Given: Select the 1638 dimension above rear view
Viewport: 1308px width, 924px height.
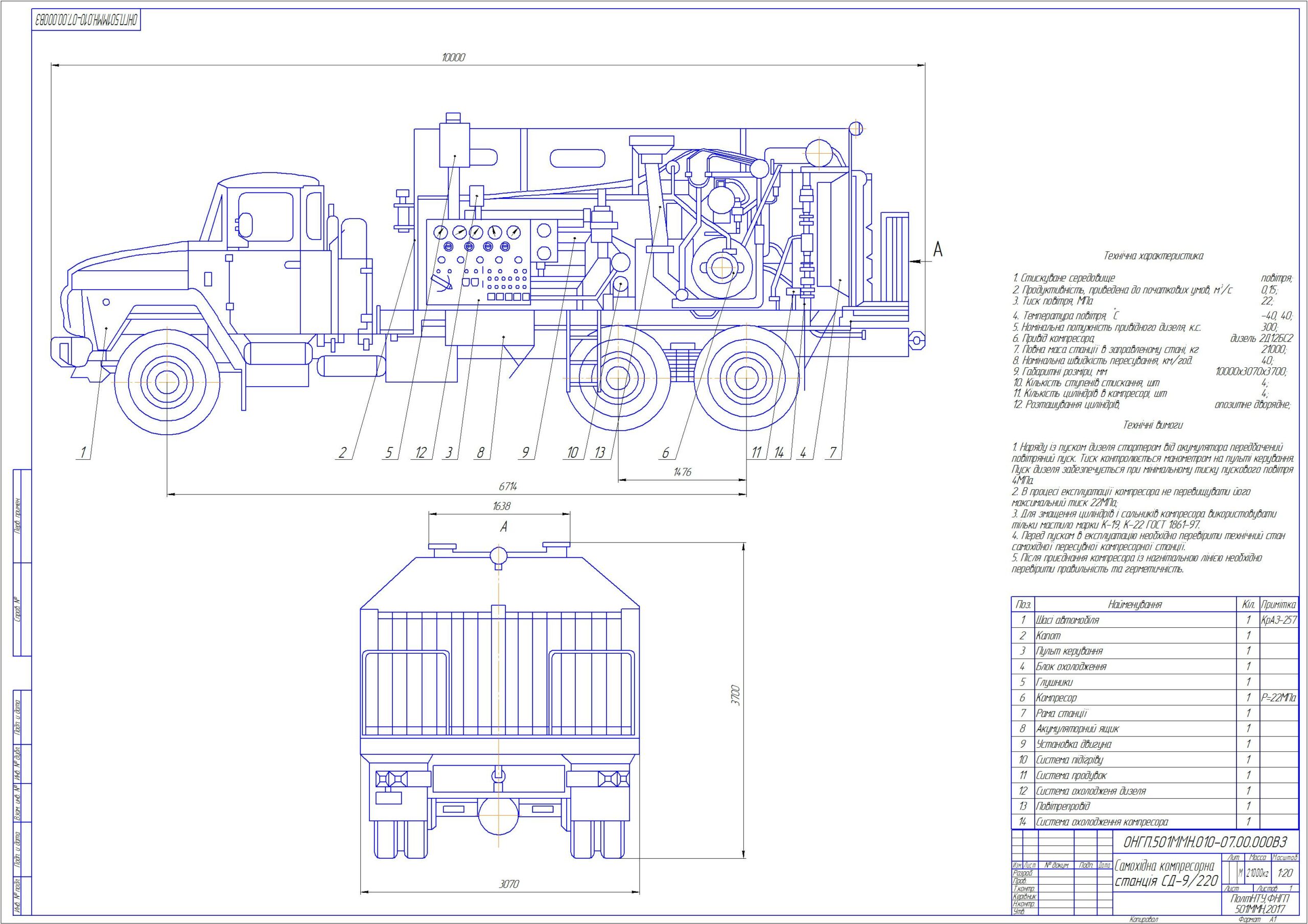Looking at the screenshot, I should [x=501, y=506].
